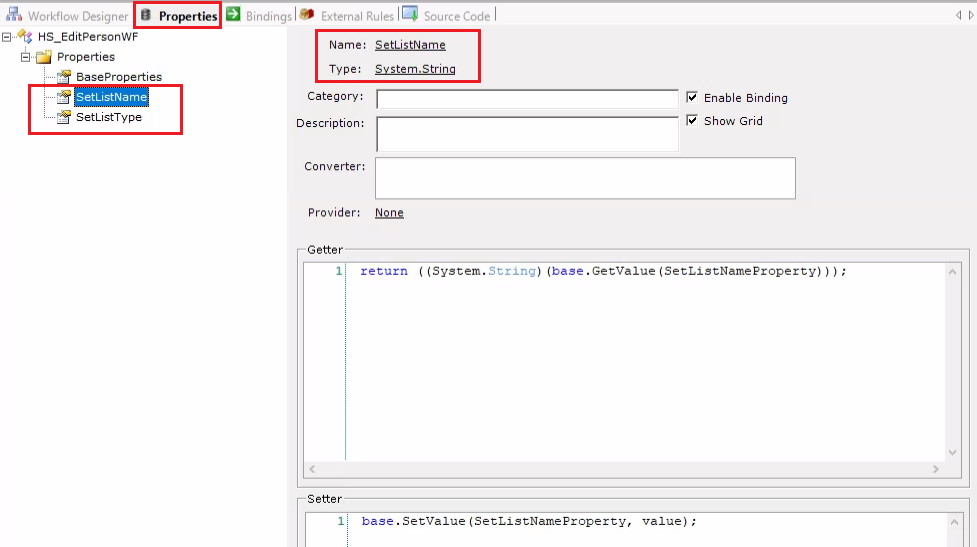Focus the Category input field
977x547 pixels.
(527, 98)
